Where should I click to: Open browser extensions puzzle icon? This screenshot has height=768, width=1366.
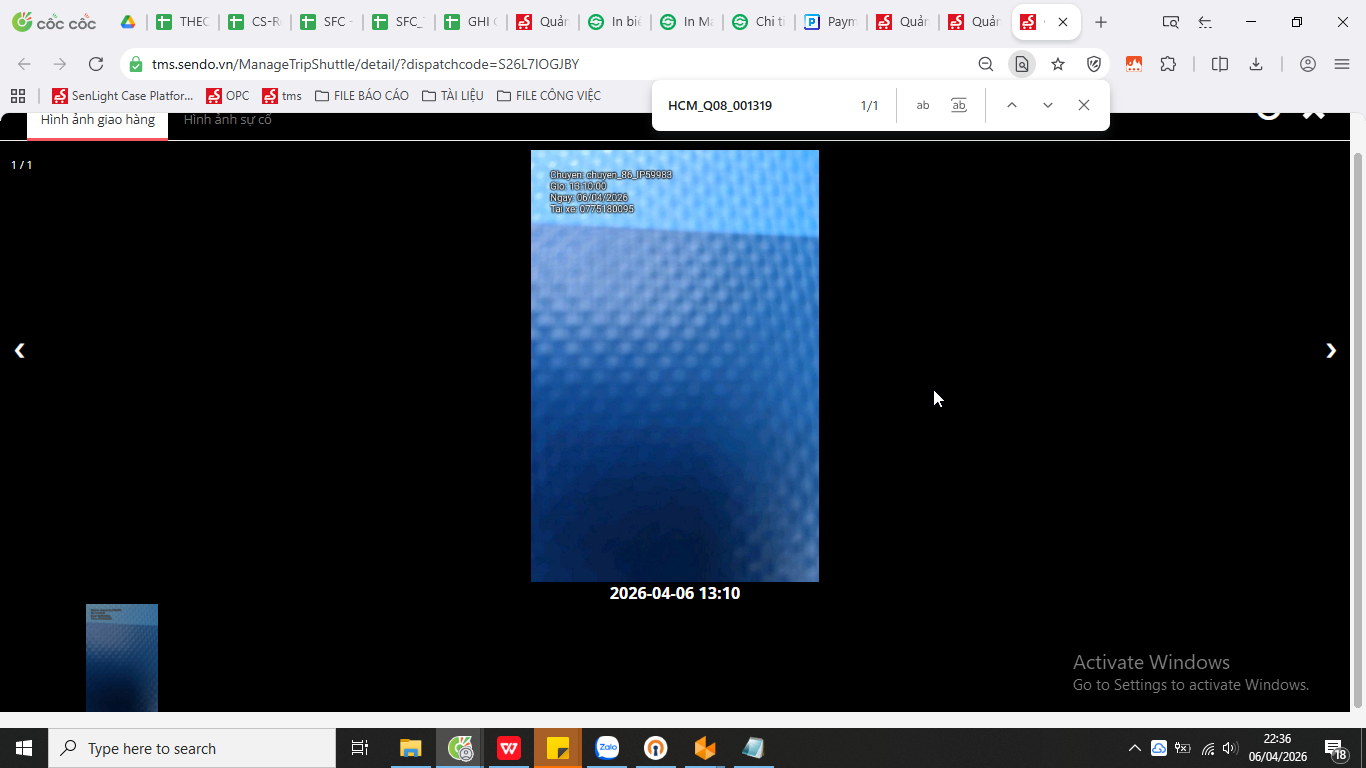point(1168,64)
